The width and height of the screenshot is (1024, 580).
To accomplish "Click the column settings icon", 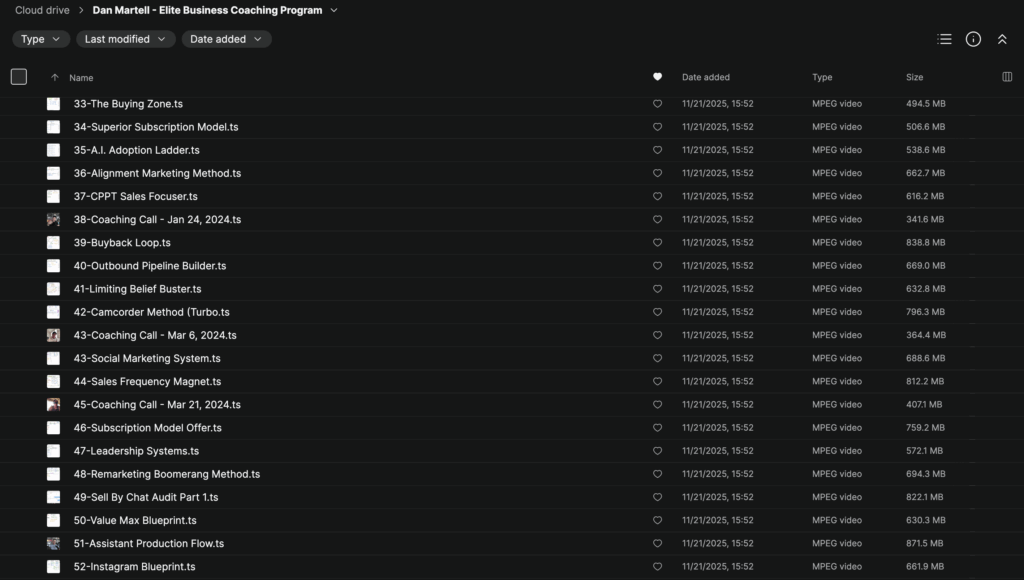I will (1007, 77).
